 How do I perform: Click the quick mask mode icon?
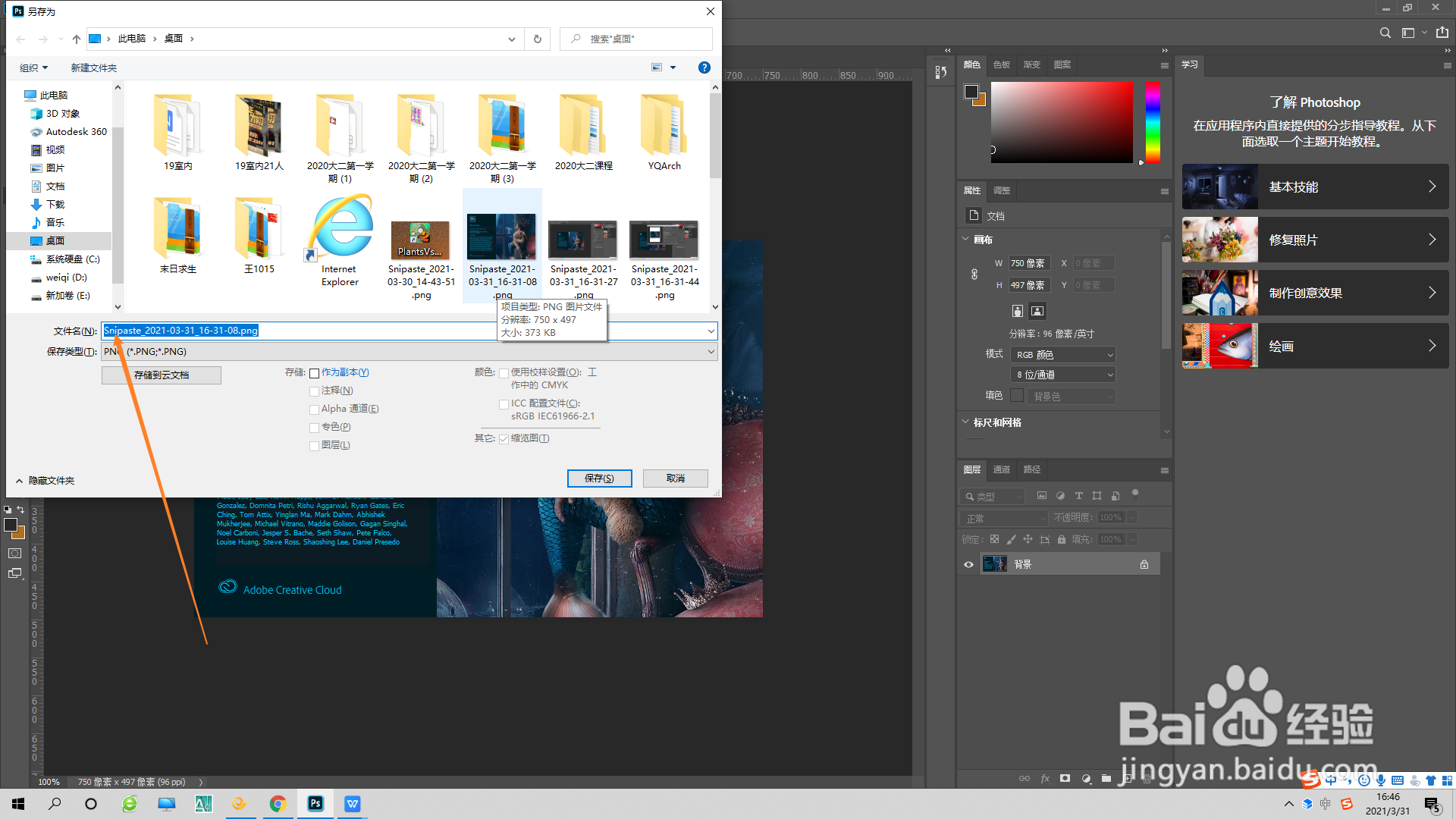tap(14, 554)
